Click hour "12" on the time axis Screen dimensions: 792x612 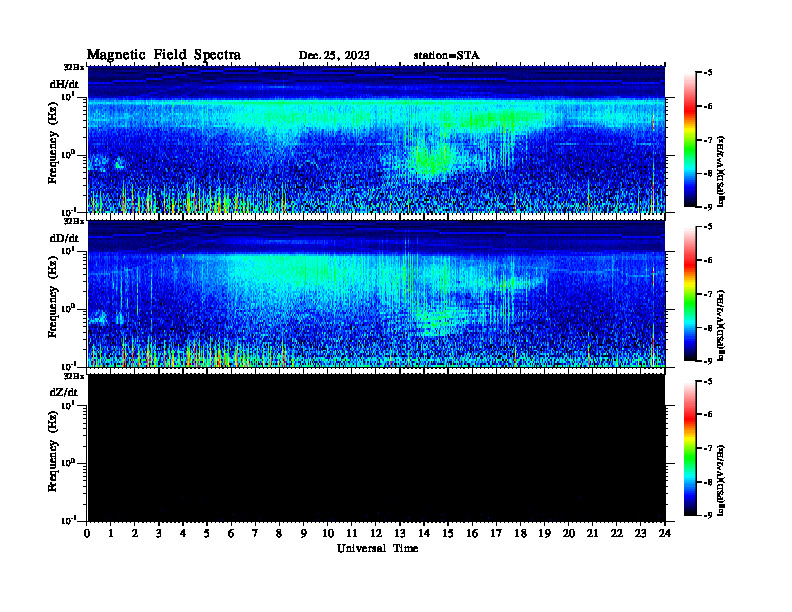point(376,533)
